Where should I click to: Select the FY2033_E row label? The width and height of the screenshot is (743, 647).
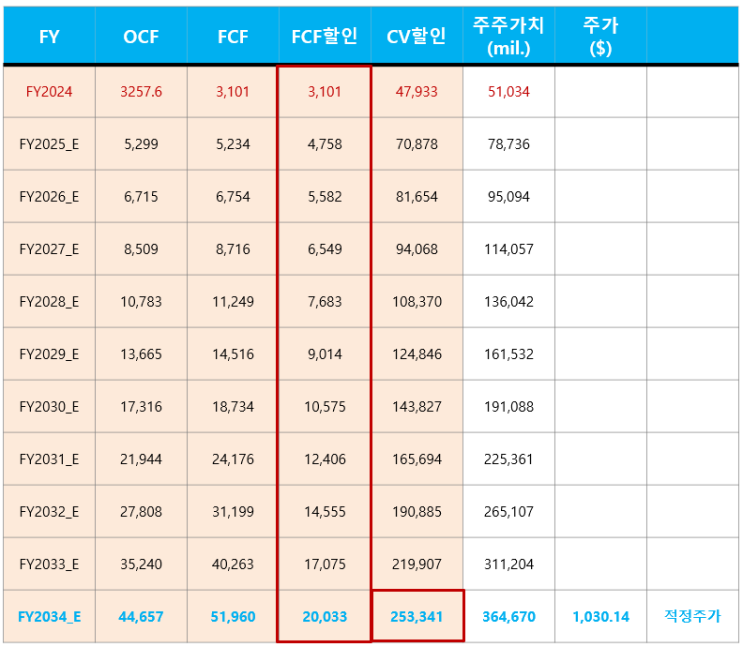[x=49, y=565]
